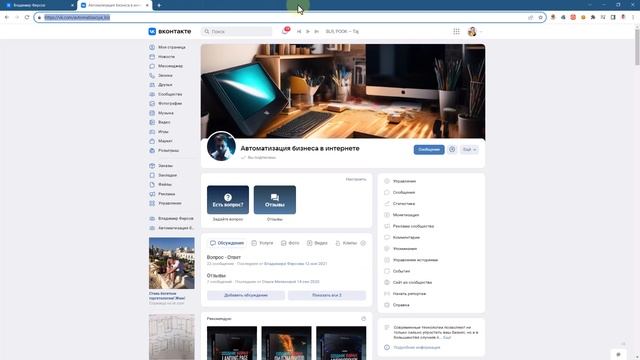640x360 pixels.
Task: Click the Файлы sidebar icon
Action: click(x=152, y=184)
